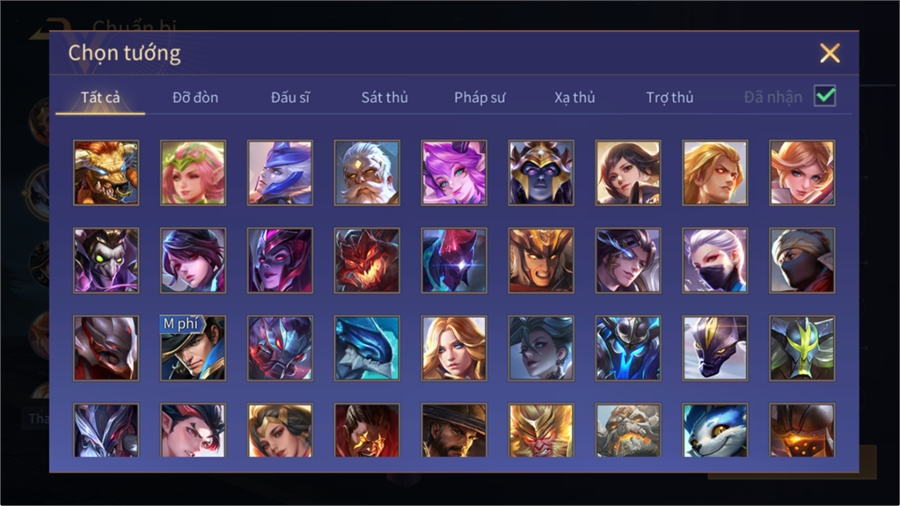The height and width of the screenshot is (506, 900).
Task: Pick the white-haired masked ninja hero
Action: [715, 260]
